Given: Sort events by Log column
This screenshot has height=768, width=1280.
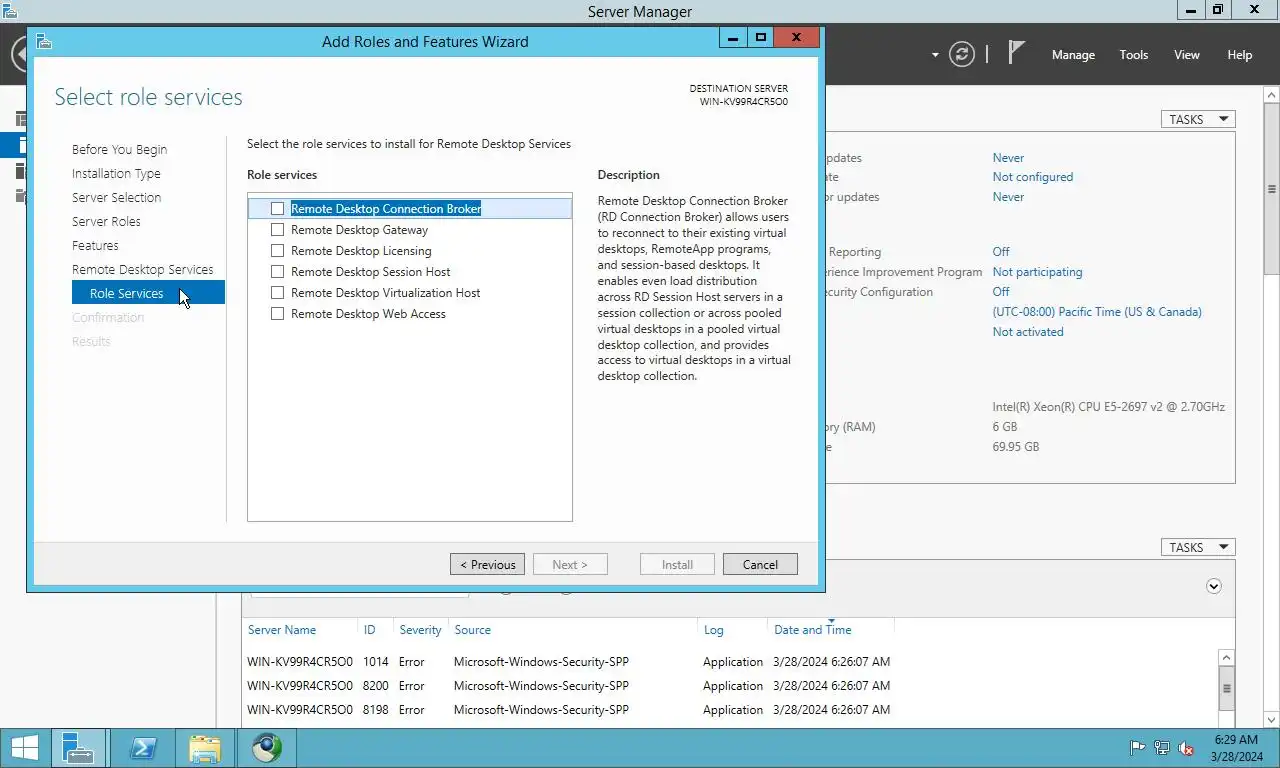Looking at the screenshot, I should tap(713, 630).
